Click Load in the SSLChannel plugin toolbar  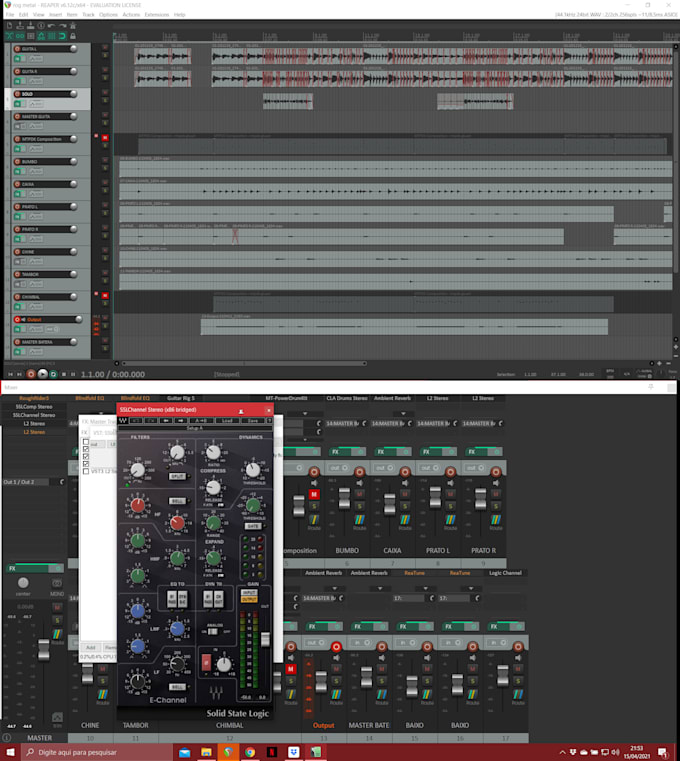coord(227,420)
